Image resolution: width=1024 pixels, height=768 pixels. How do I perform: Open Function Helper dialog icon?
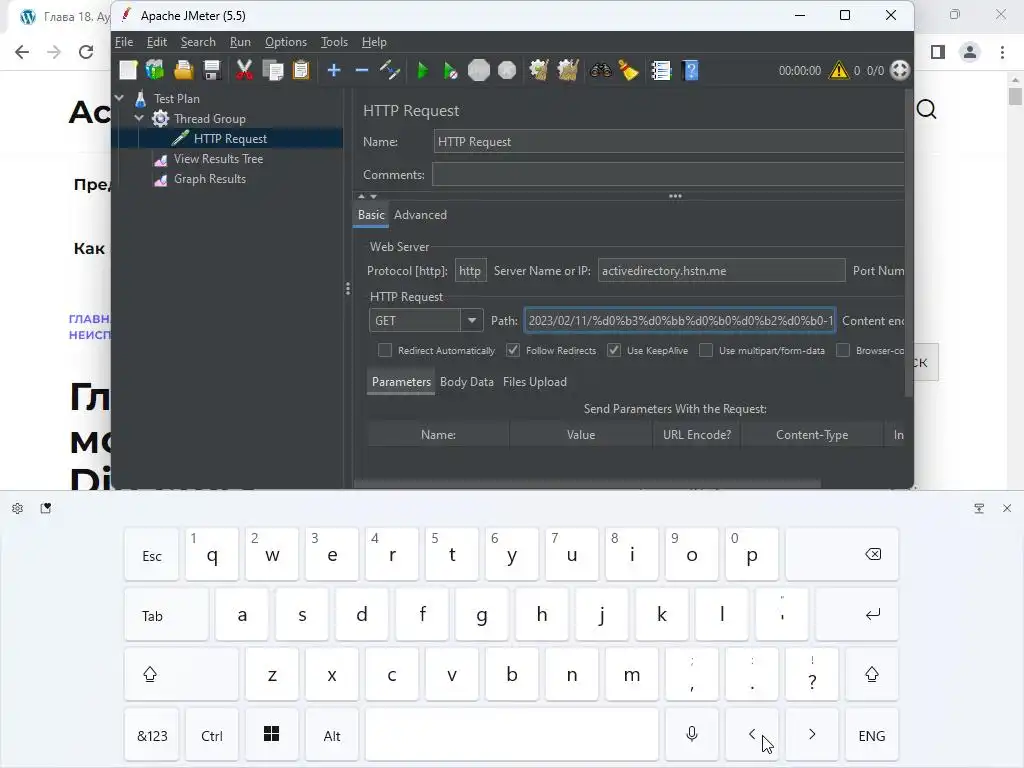pos(661,70)
